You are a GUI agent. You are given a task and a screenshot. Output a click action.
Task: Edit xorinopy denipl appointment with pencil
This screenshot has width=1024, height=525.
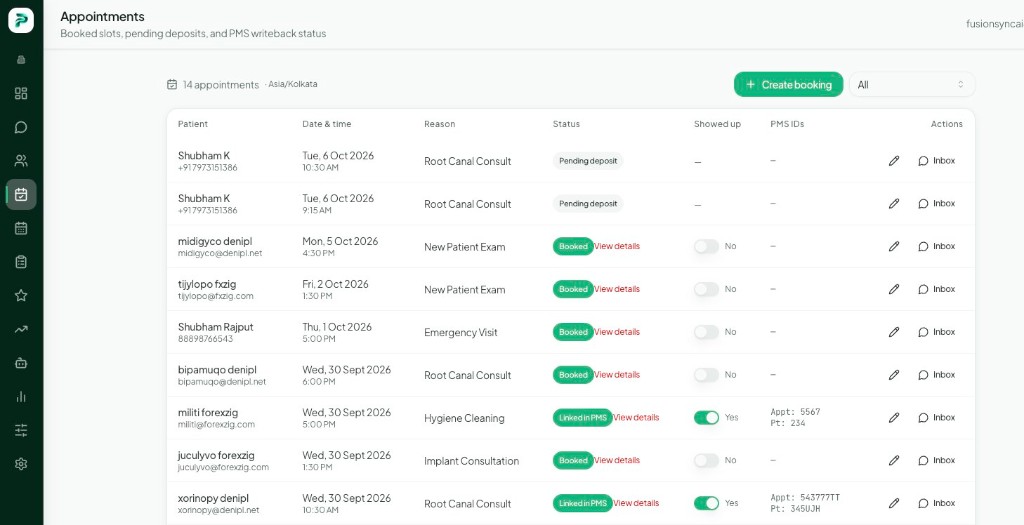894,503
